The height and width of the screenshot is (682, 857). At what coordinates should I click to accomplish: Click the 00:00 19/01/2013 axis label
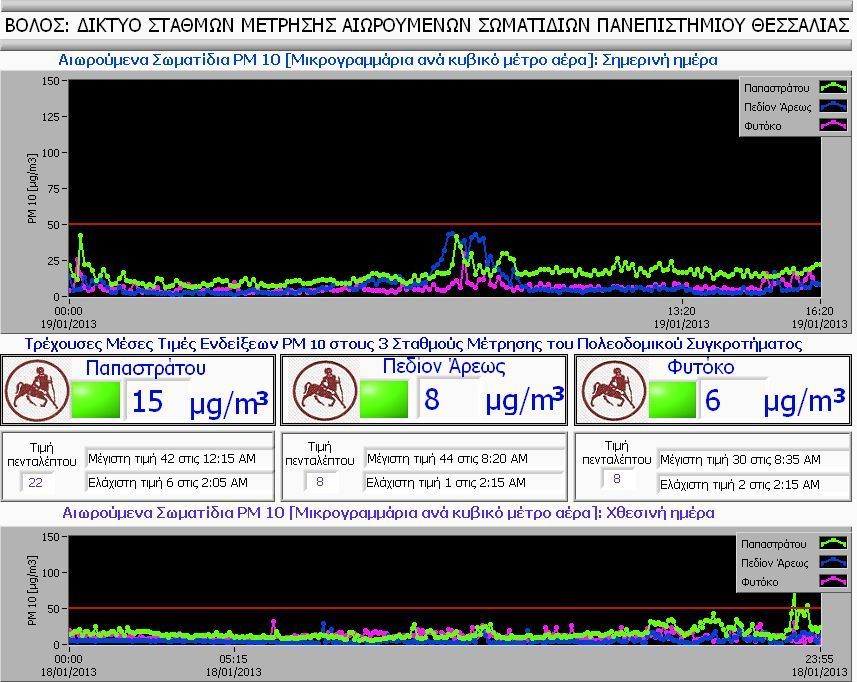tap(68, 318)
